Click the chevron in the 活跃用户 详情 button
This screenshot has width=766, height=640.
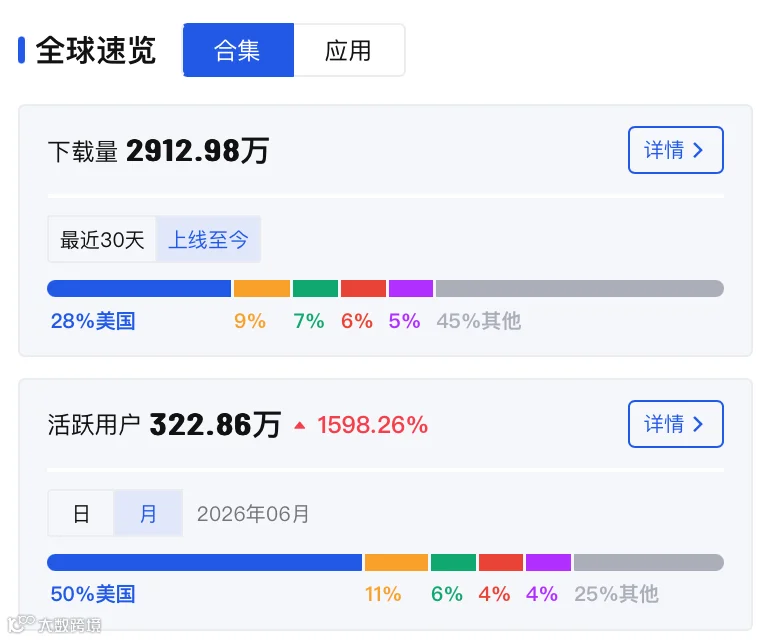point(698,424)
